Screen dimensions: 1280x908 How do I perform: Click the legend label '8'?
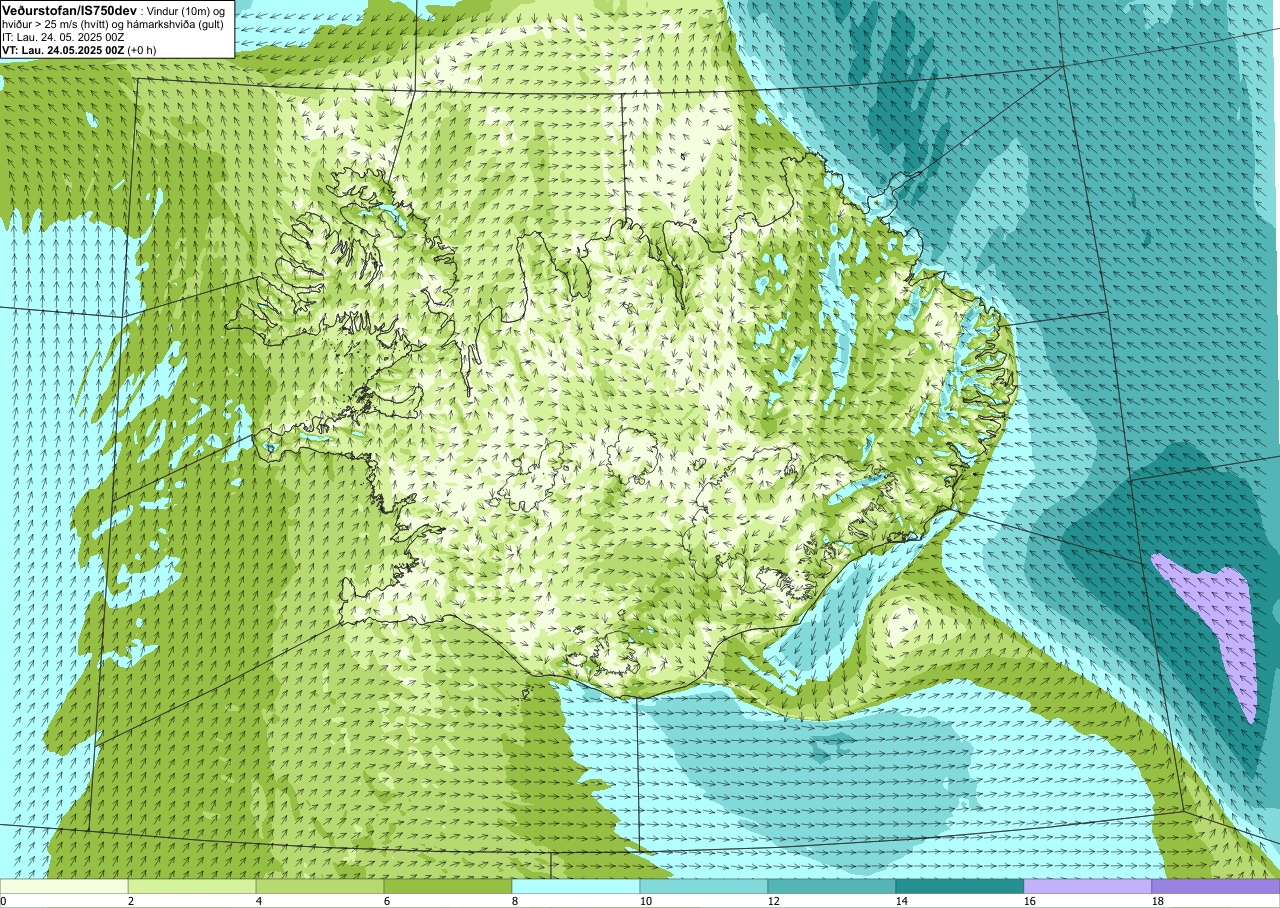coord(515,901)
